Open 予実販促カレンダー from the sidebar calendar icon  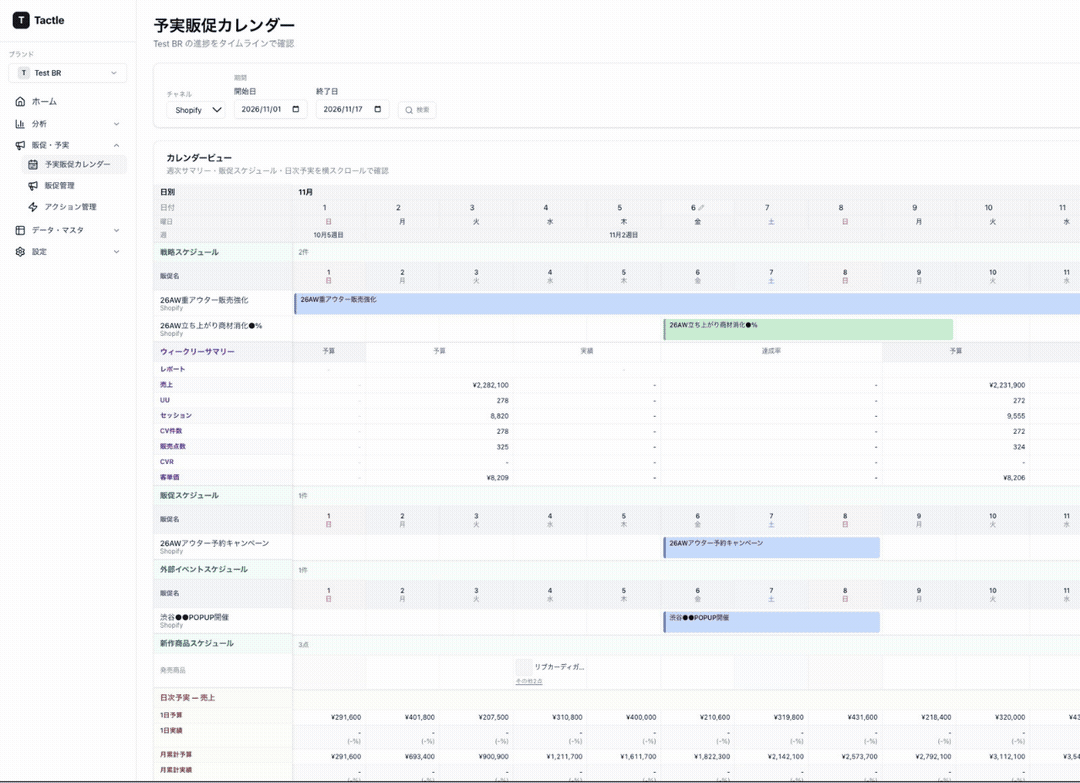coord(32,165)
